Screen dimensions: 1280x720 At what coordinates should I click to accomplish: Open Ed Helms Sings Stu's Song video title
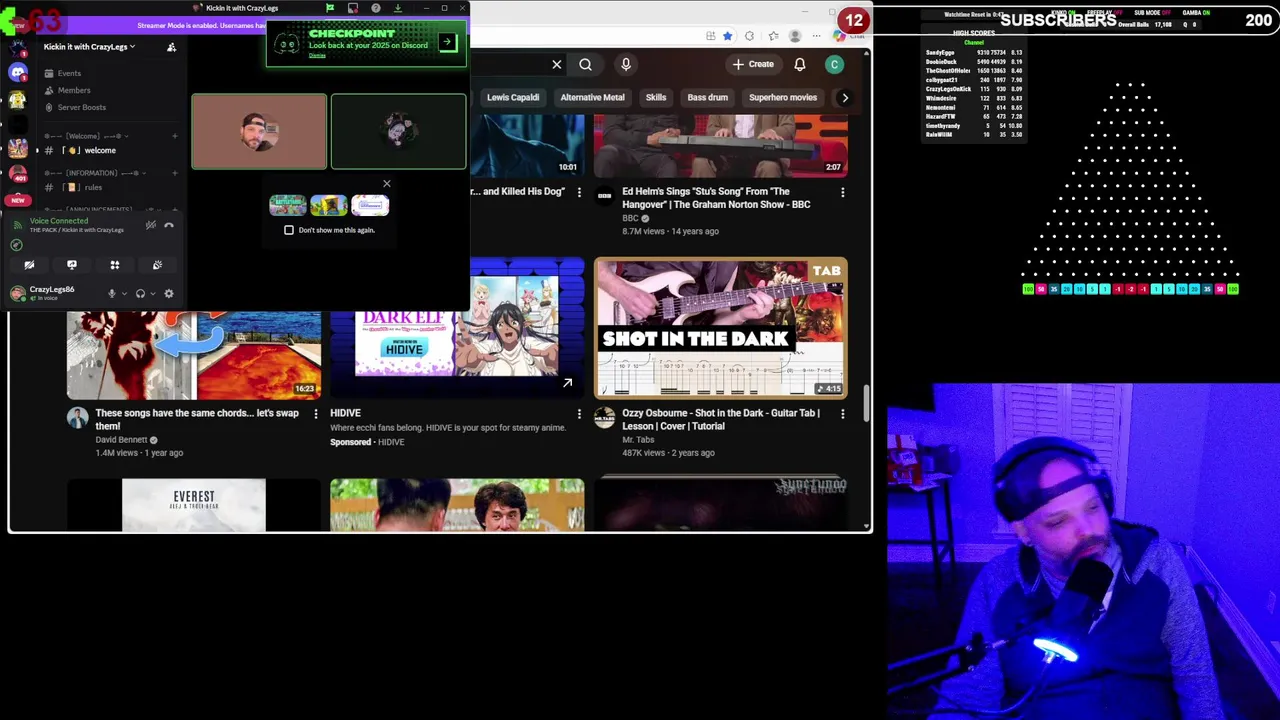pyautogui.click(x=716, y=197)
